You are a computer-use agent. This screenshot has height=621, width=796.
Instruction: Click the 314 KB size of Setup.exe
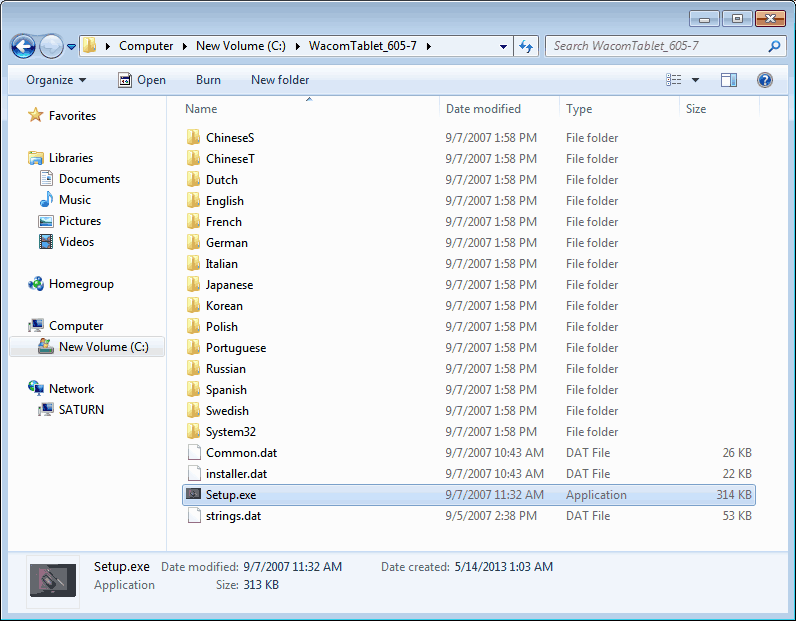(x=734, y=495)
